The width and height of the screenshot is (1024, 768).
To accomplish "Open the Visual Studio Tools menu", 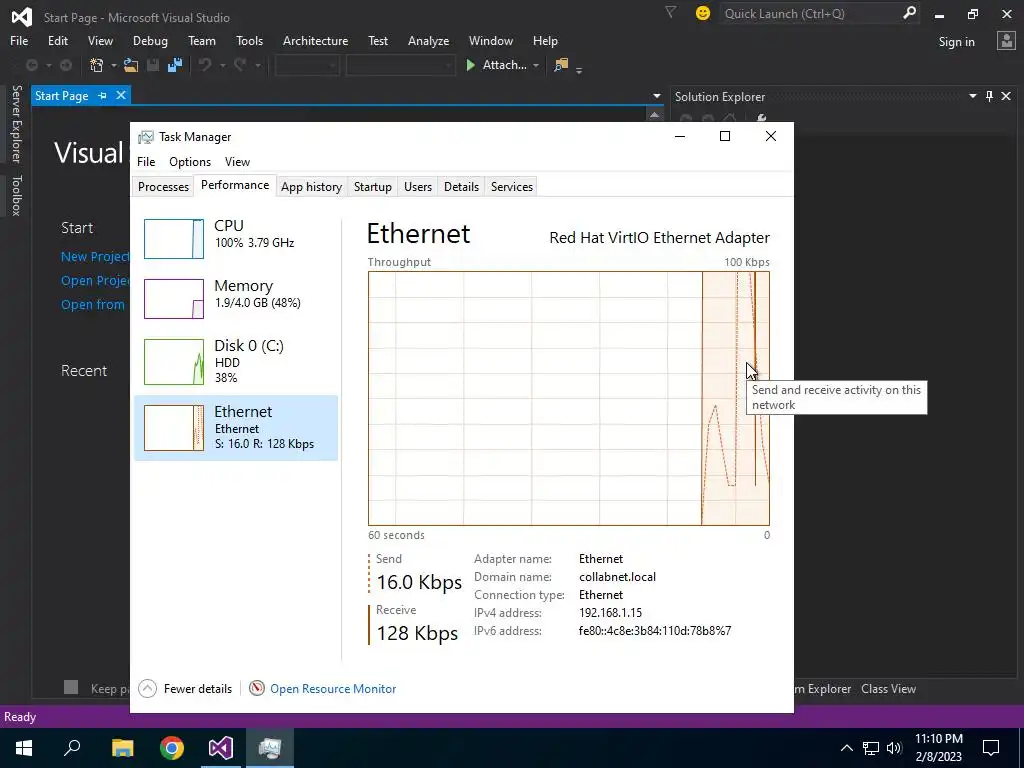I will pyautogui.click(x=249, y=40).
